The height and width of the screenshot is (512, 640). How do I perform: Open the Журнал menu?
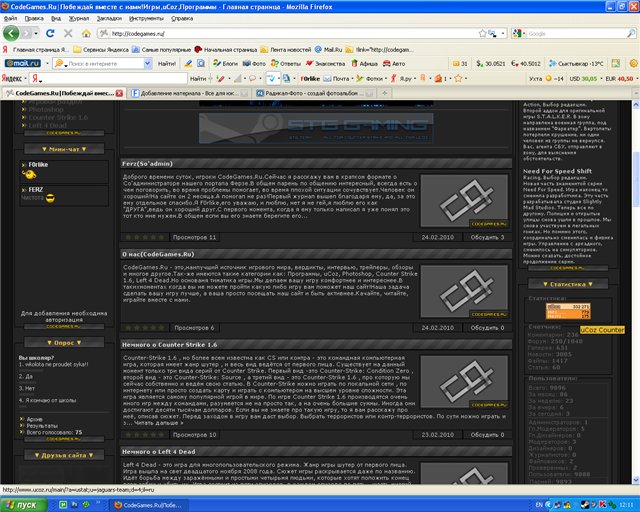[x=79, y=18]
